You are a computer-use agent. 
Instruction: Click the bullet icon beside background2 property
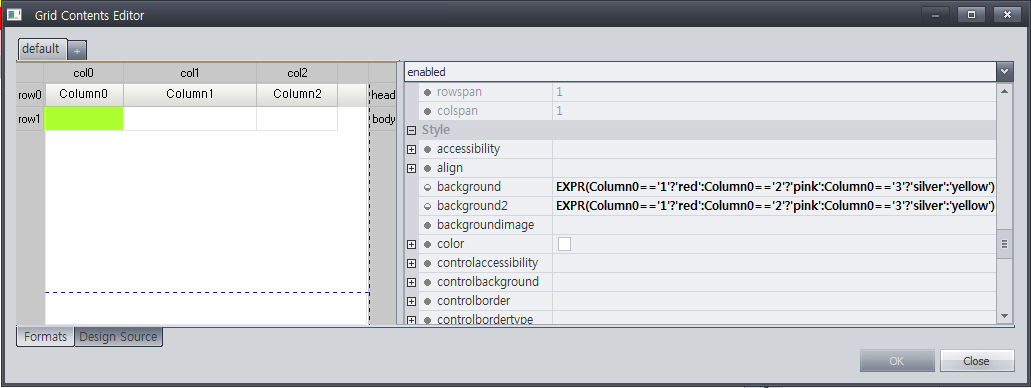(427, 206)
